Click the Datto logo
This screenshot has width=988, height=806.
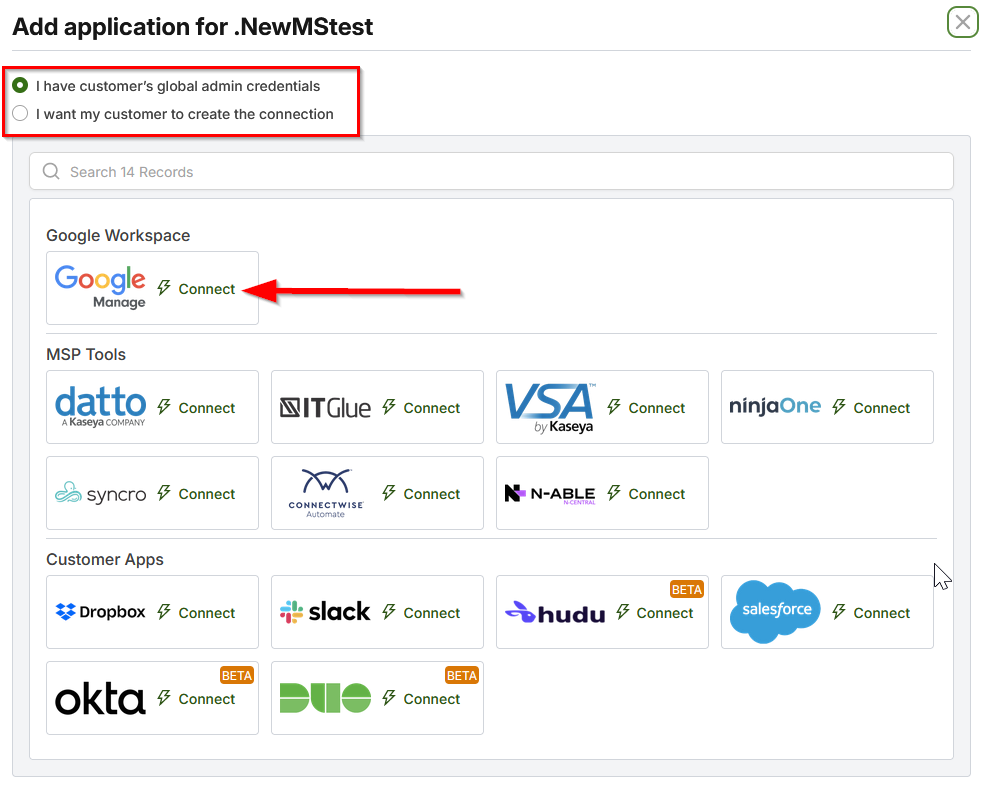pos(100,406)
